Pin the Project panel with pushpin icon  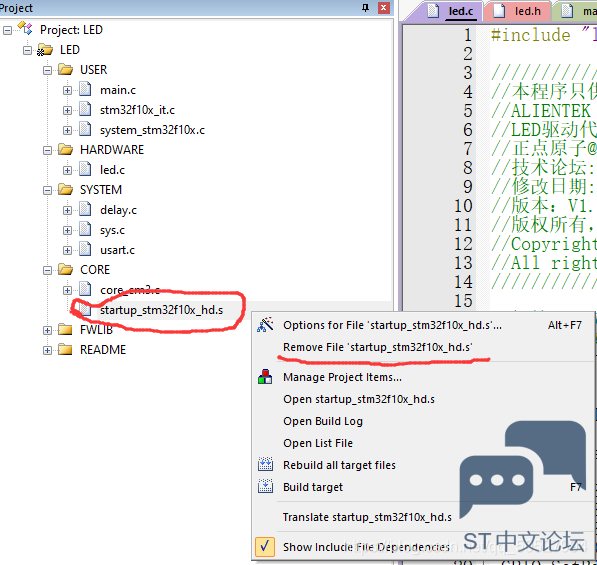[365, 8]
